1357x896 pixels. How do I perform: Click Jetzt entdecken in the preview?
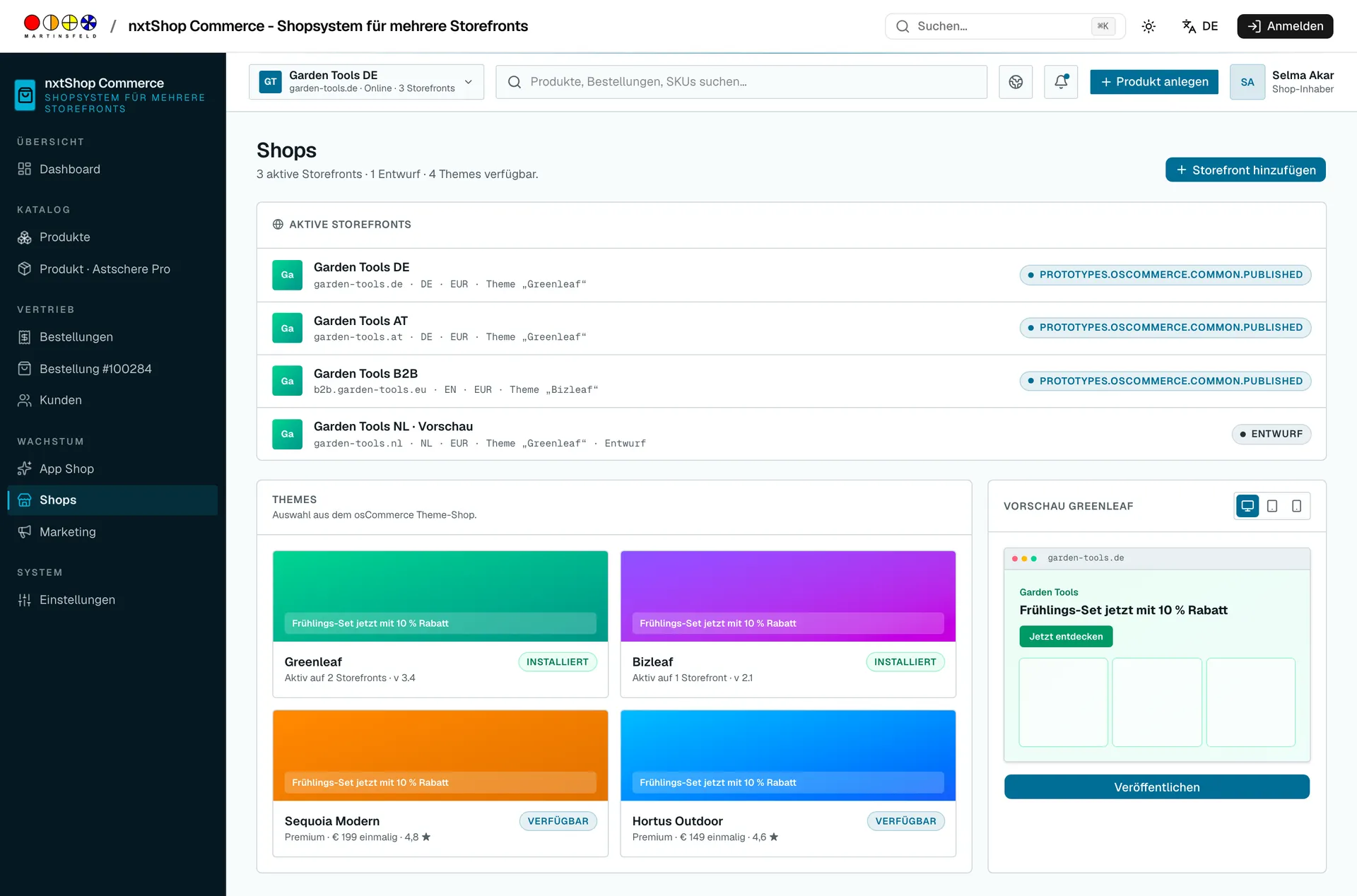coord(1066,637)
